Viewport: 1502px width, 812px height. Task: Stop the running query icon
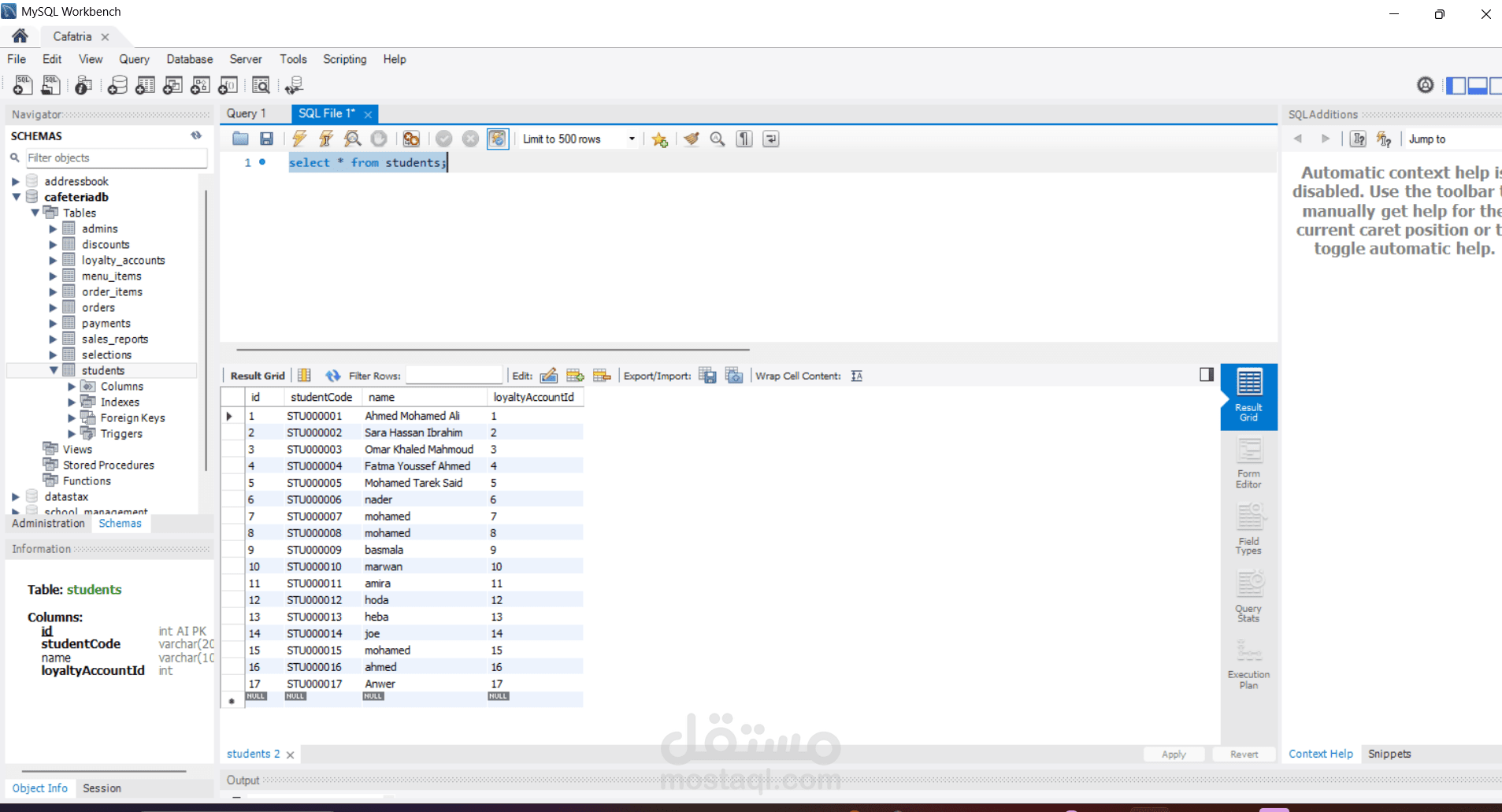[x=379, y=139]
